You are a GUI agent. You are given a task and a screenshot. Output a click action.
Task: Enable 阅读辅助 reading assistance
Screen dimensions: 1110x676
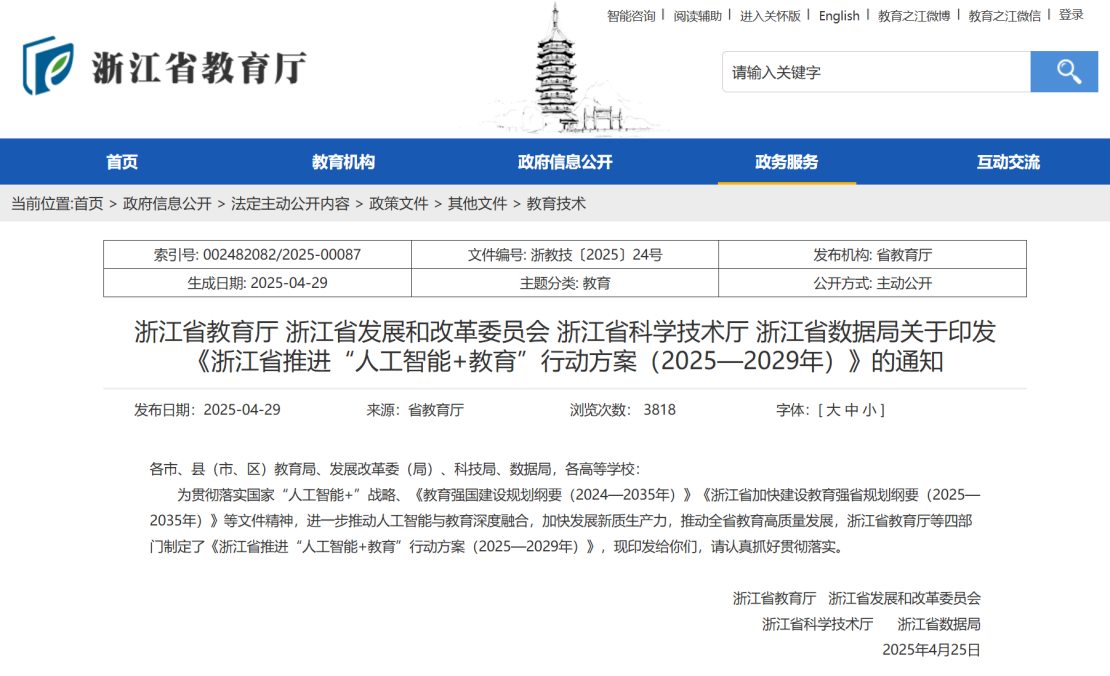click(x=697, y=16)
